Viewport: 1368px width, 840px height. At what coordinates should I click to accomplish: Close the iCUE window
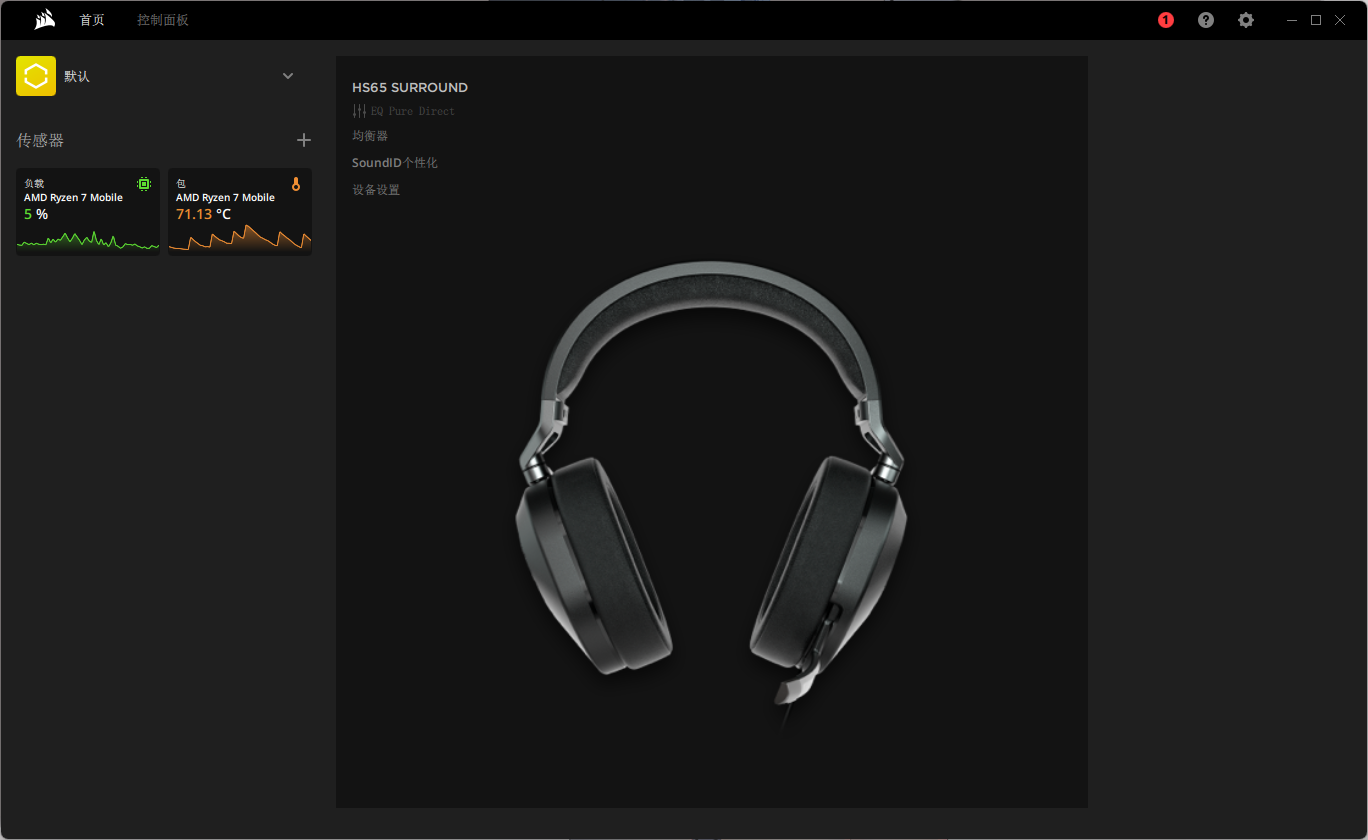pos(1340,20)
